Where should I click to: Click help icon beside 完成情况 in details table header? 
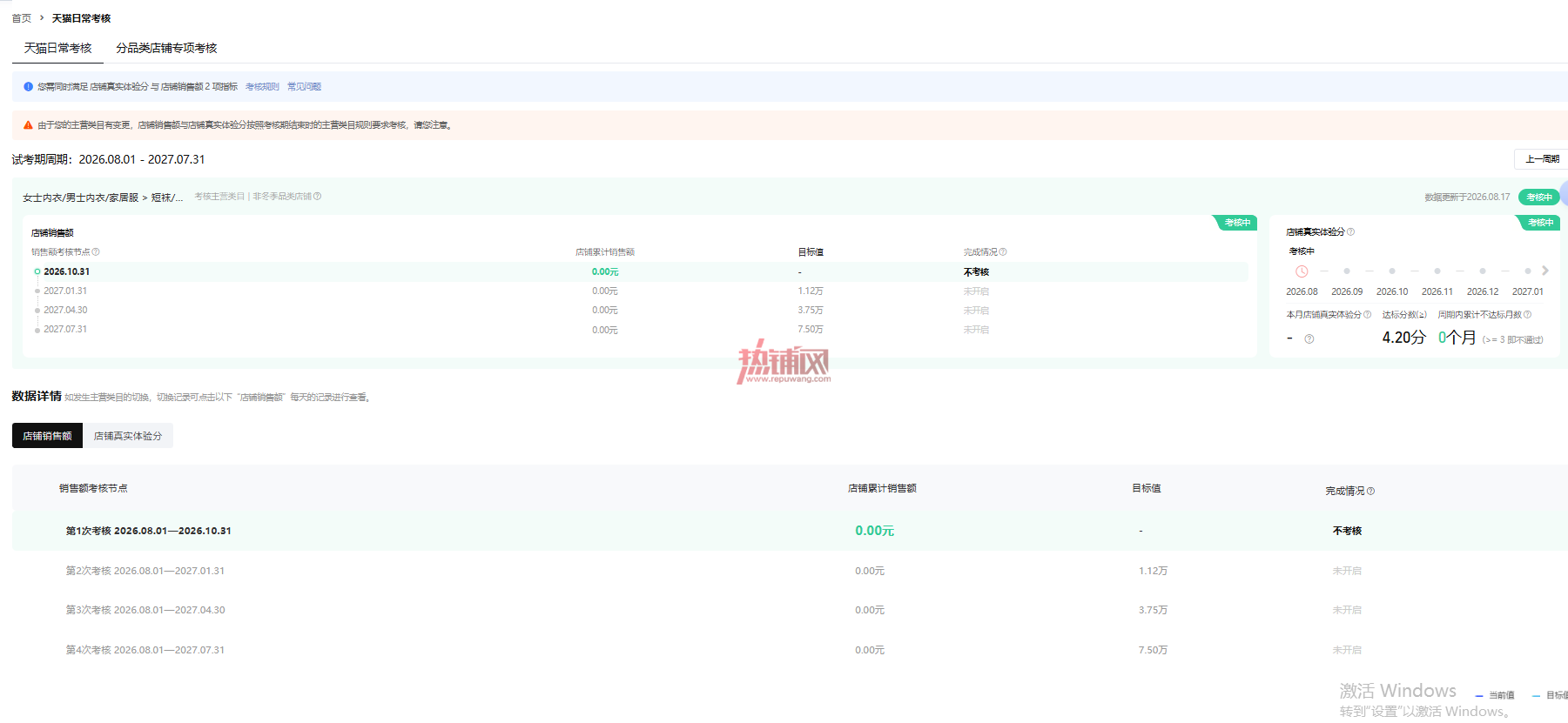point(1370,491)
